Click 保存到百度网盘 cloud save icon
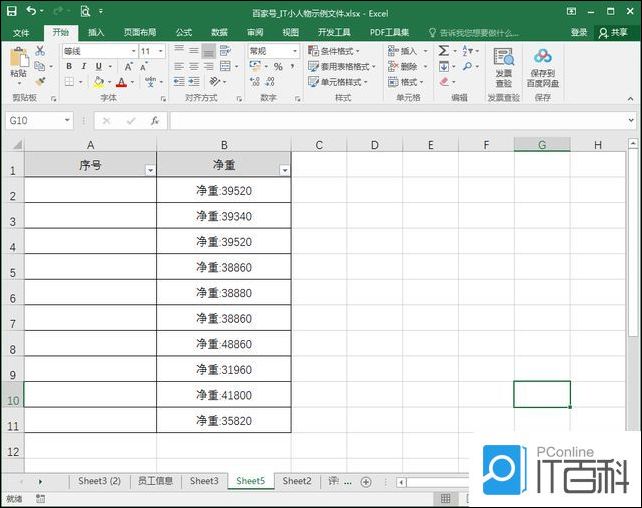The width and height of the screenshot is (642, 508). tap(543, 67)
